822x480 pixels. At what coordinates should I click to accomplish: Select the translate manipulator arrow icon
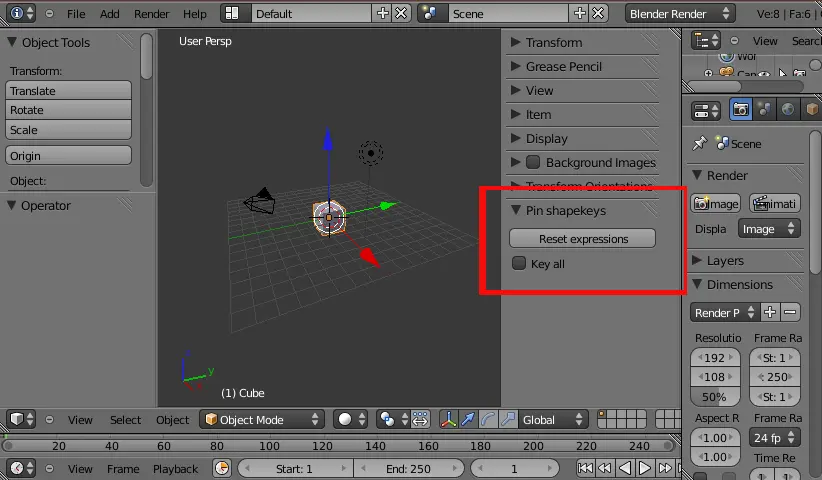pos(467,420)
